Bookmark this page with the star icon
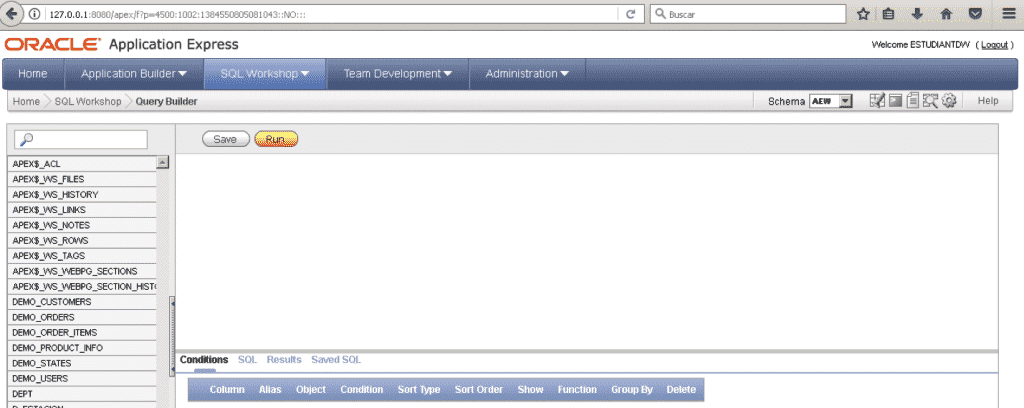This screenshot has width=1024, height=408. (x=863, y=14)
